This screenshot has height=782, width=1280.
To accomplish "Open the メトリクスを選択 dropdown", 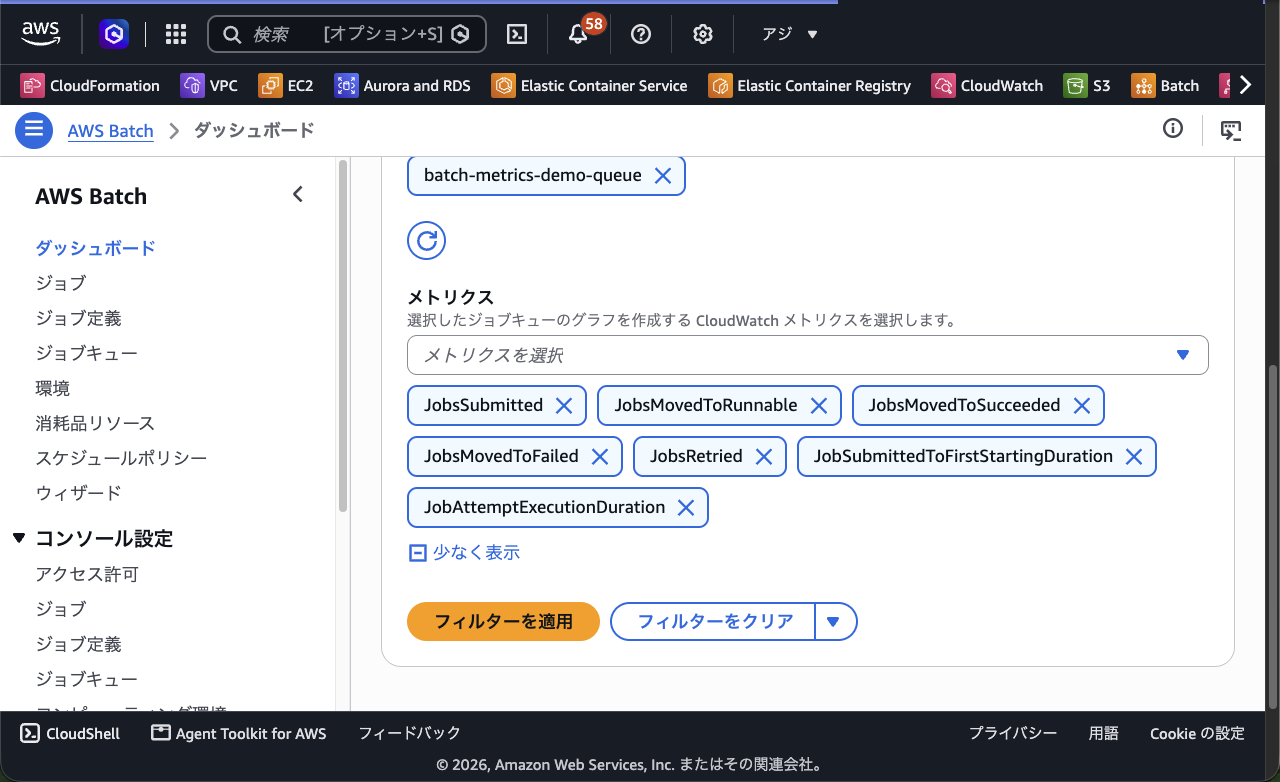I will point(808,355).
